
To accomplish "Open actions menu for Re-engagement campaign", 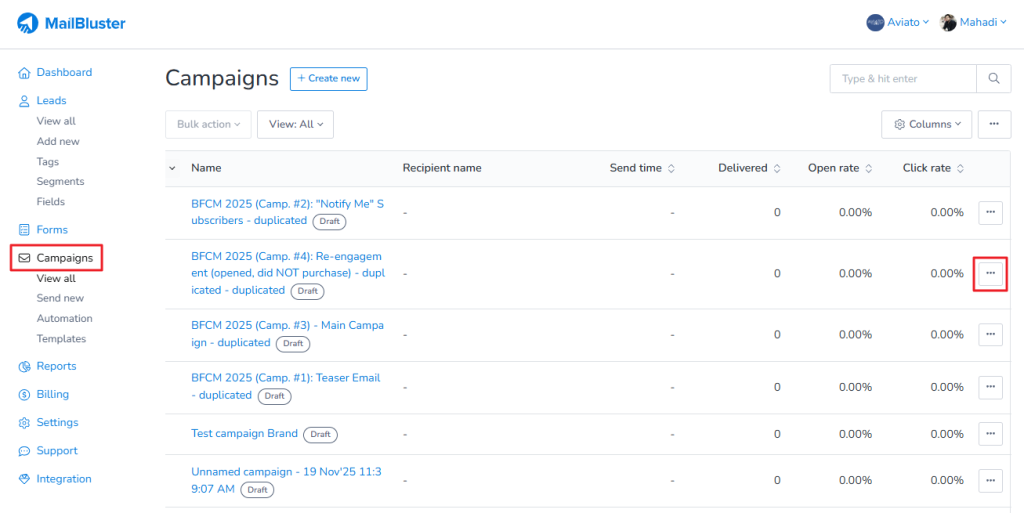I will [x=990, y=273].
